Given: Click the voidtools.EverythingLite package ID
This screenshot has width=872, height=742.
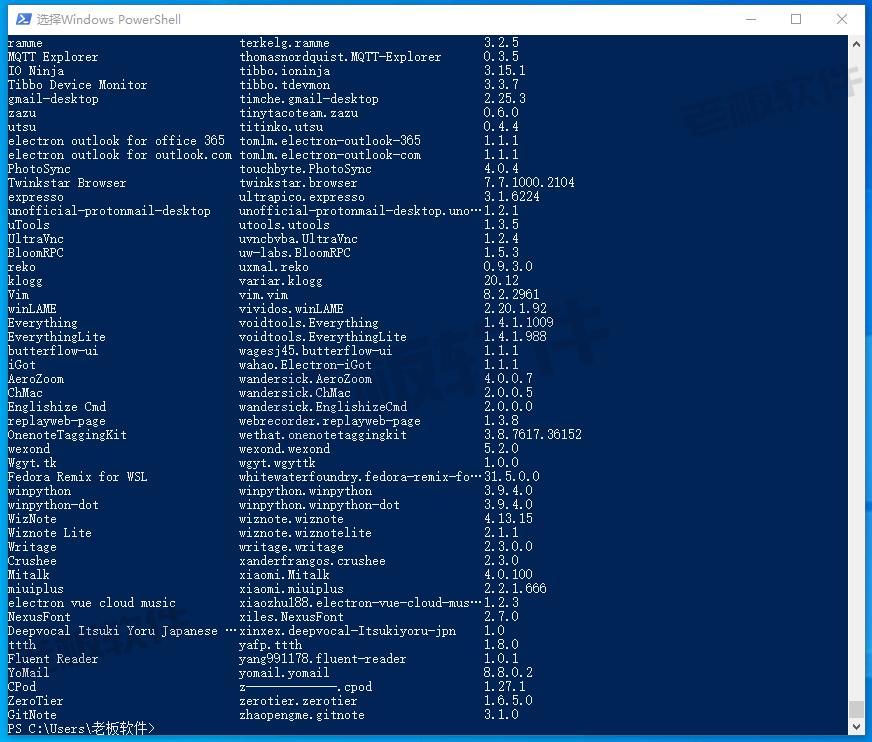Looking at the screenshot, I should click(x=323, y=337).
